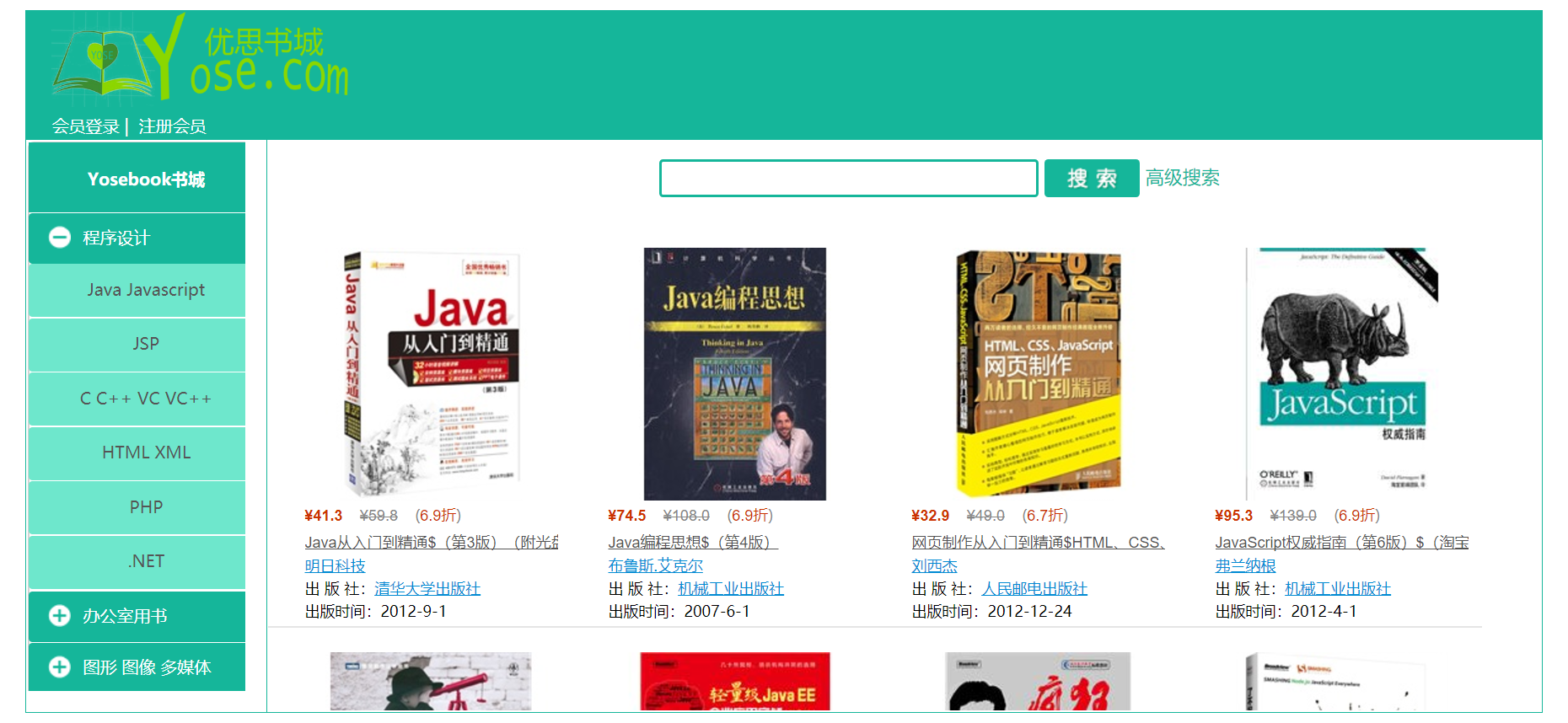Click the ¥74.5 price text

(626, 516)
